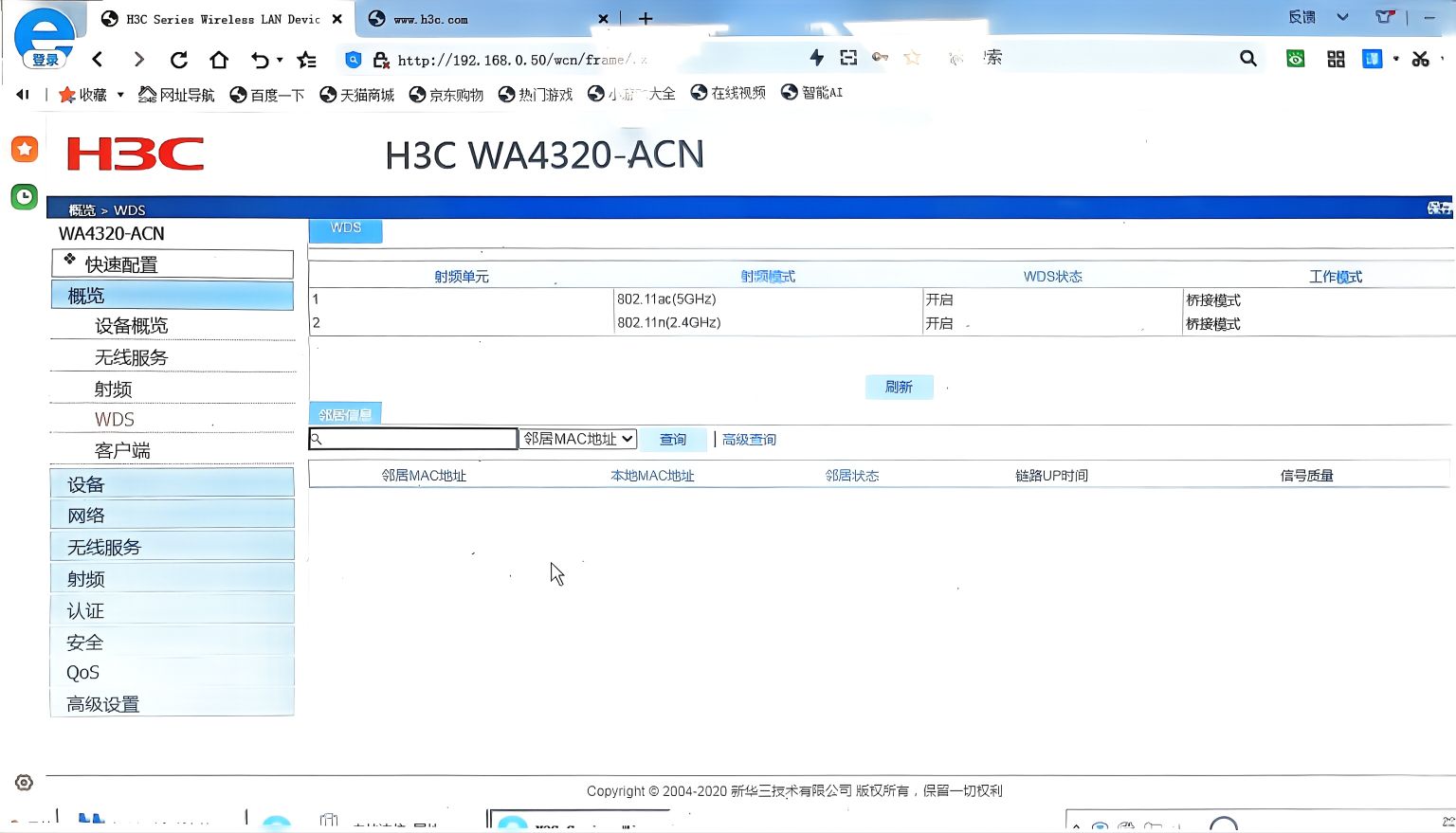Switch to the WDS tab
The height and width of the screenshot is (833, 1456).
345,229
